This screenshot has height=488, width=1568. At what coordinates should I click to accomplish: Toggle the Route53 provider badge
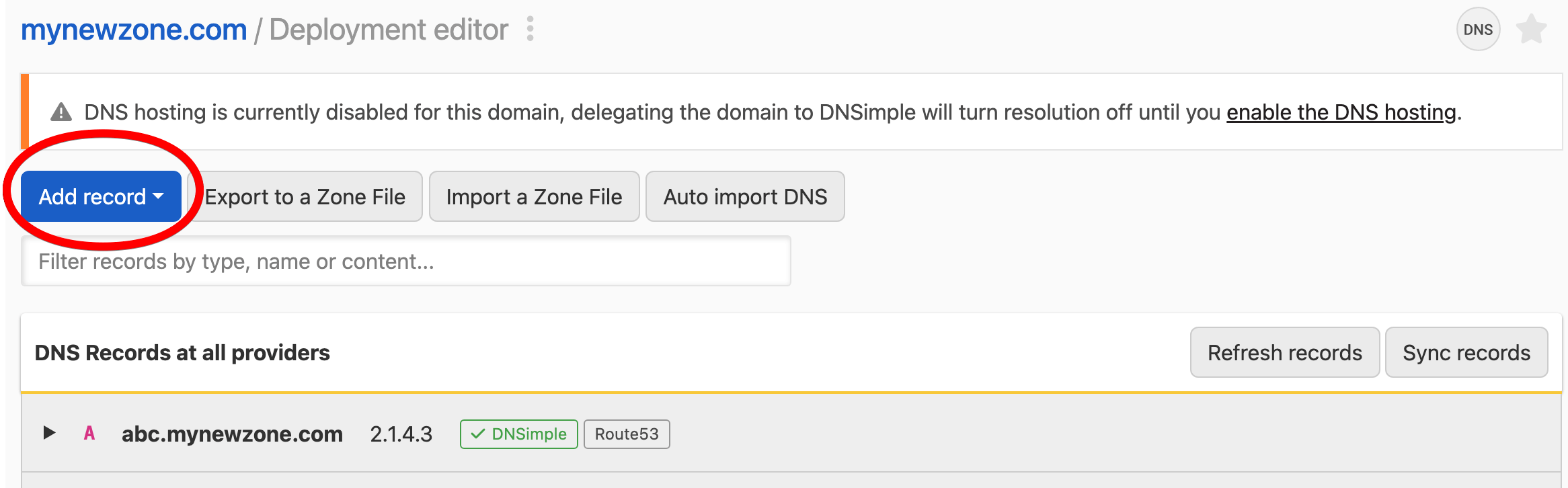[627, 434]
